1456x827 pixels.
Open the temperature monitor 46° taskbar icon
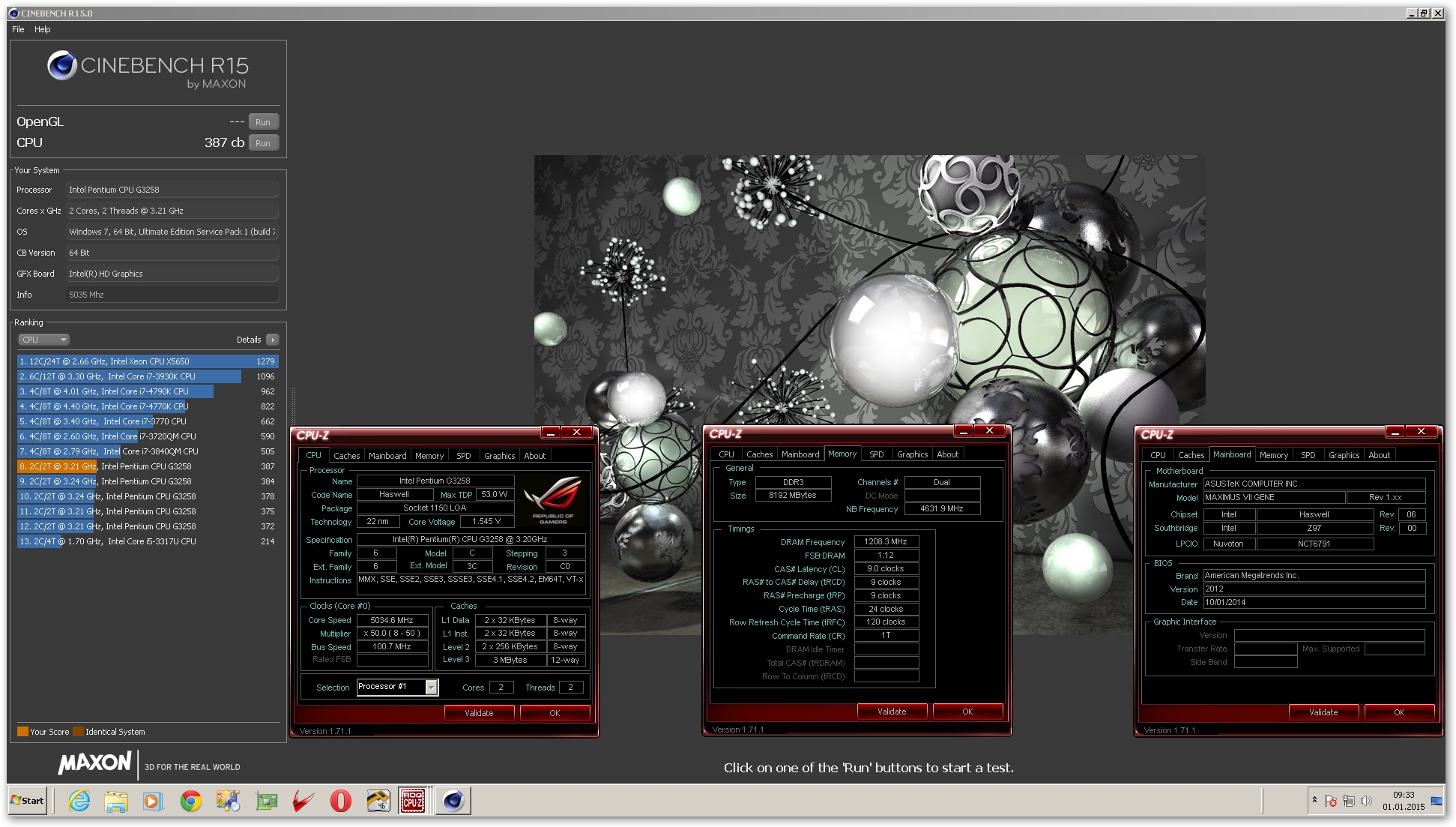click(378, 801)
